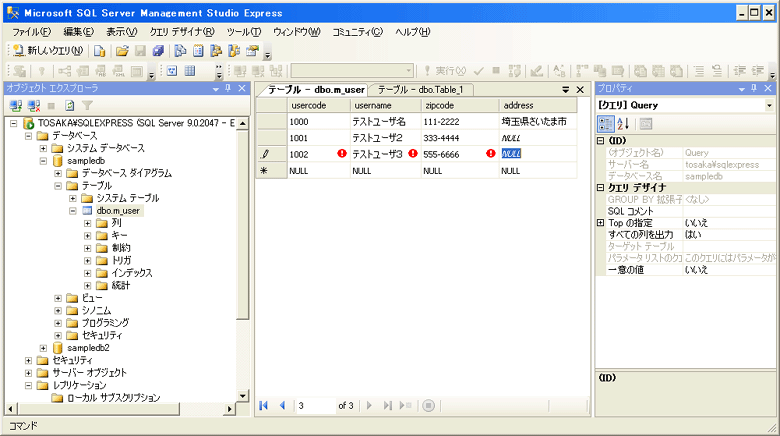Expand the sampledb2 database node
The width and height of the screenshot is (780, 436).
tap(43, 348)
